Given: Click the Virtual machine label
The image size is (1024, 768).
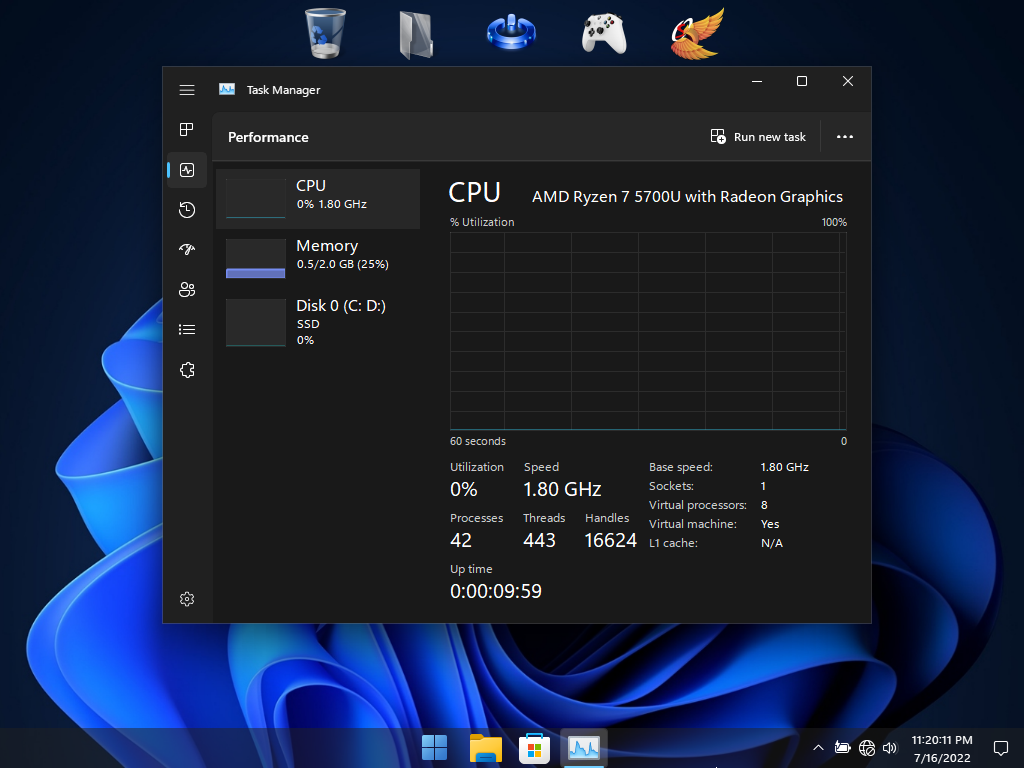Looking at the screenshot, I should pyautogui.click(x=692, y=524).
